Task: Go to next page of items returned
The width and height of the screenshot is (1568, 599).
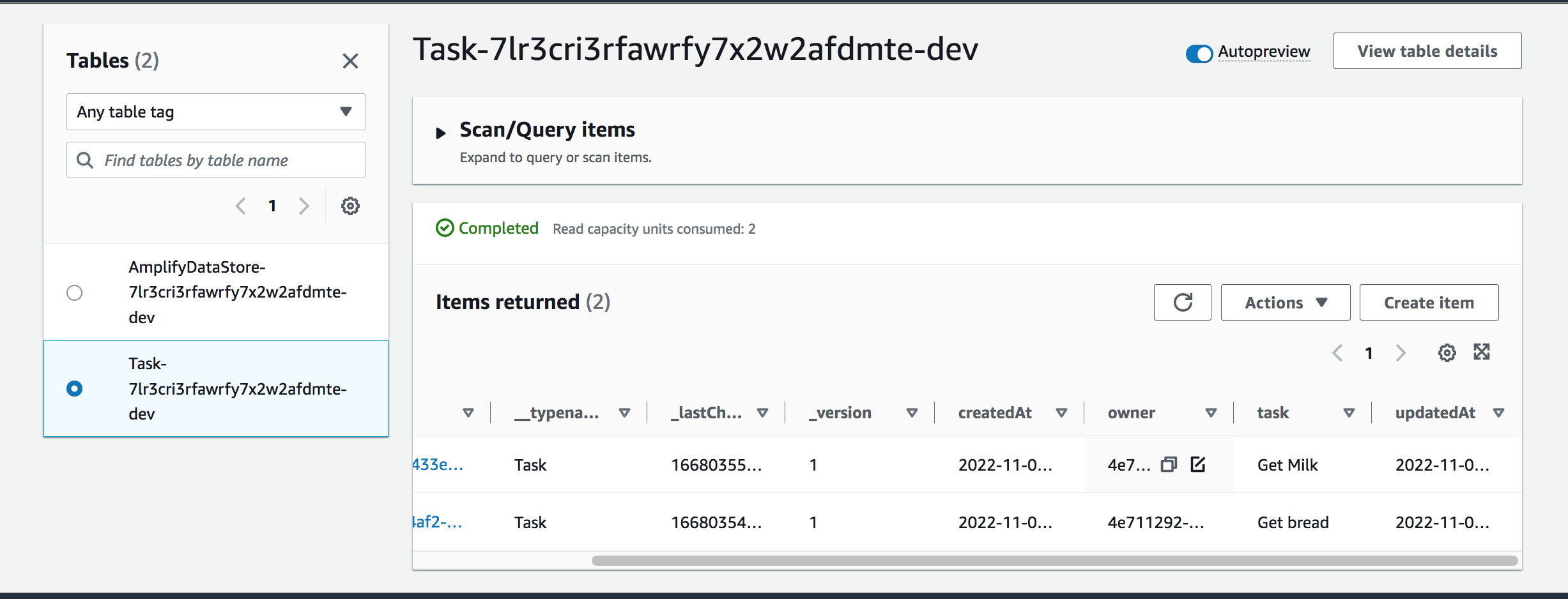Action: (1401, 353)
